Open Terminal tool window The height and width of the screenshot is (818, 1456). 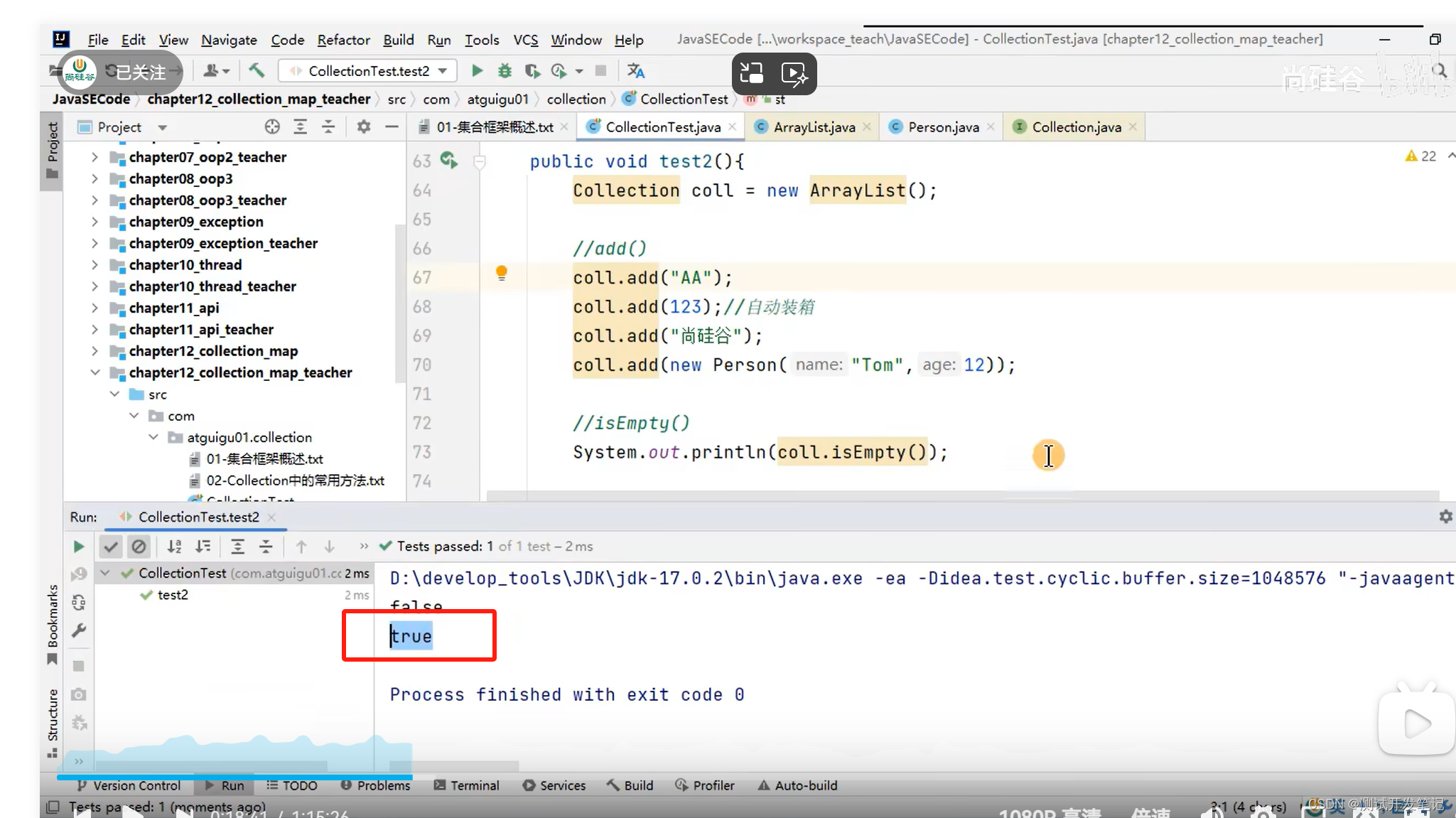tap(466, 785)
